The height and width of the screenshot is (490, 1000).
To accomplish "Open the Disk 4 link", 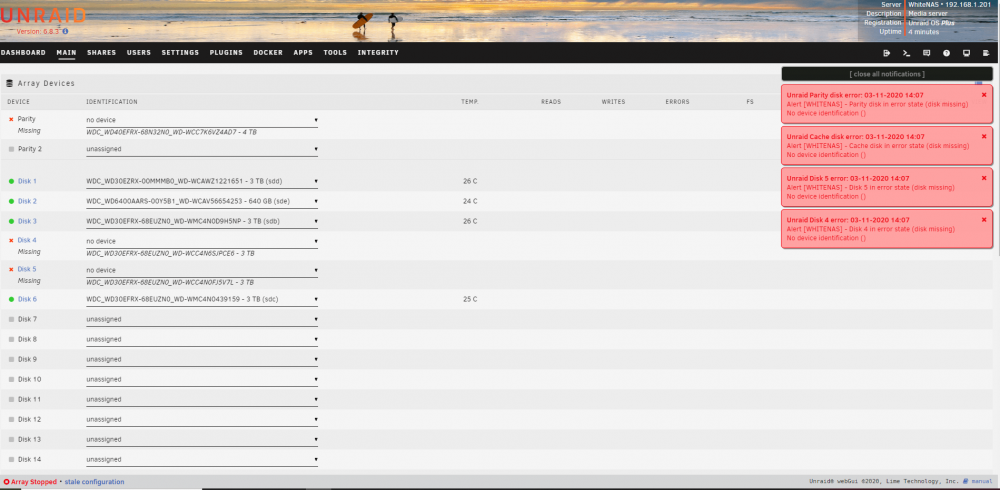I will [27, 241].
